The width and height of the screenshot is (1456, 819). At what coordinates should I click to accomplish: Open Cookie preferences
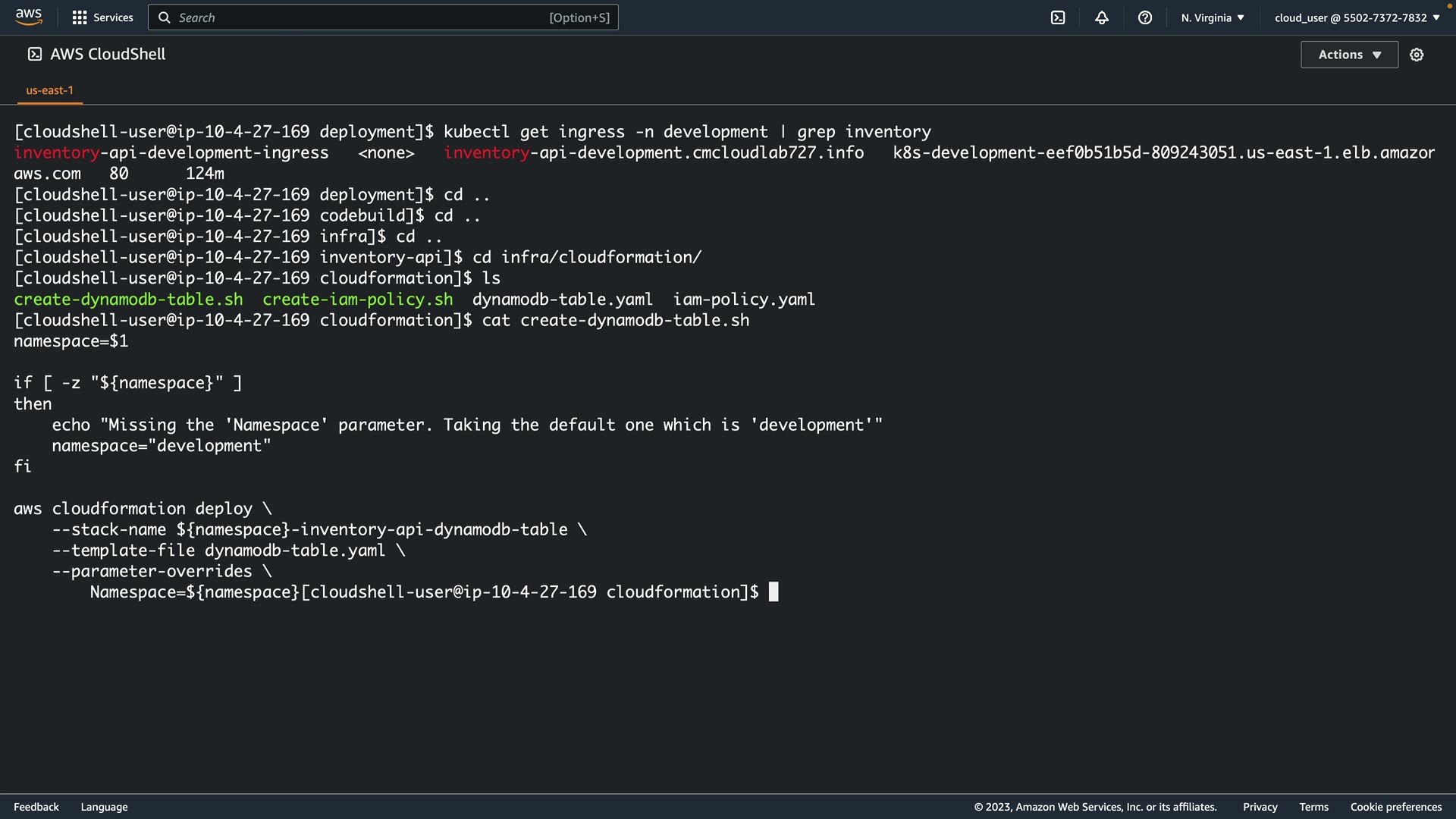click(x=1395, y=807)
